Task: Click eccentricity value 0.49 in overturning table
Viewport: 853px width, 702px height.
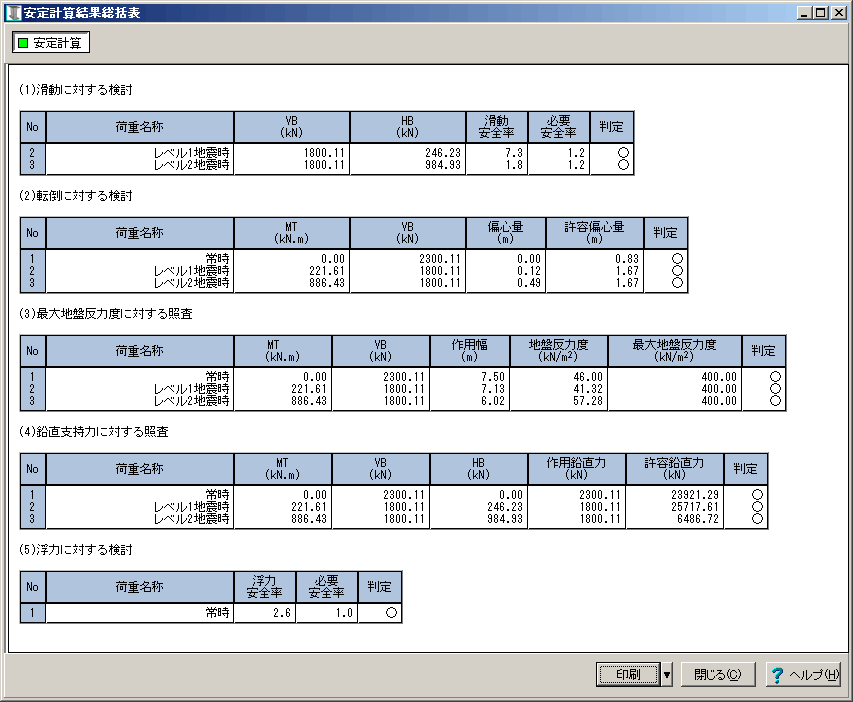Action: click(x=529, y=283)
